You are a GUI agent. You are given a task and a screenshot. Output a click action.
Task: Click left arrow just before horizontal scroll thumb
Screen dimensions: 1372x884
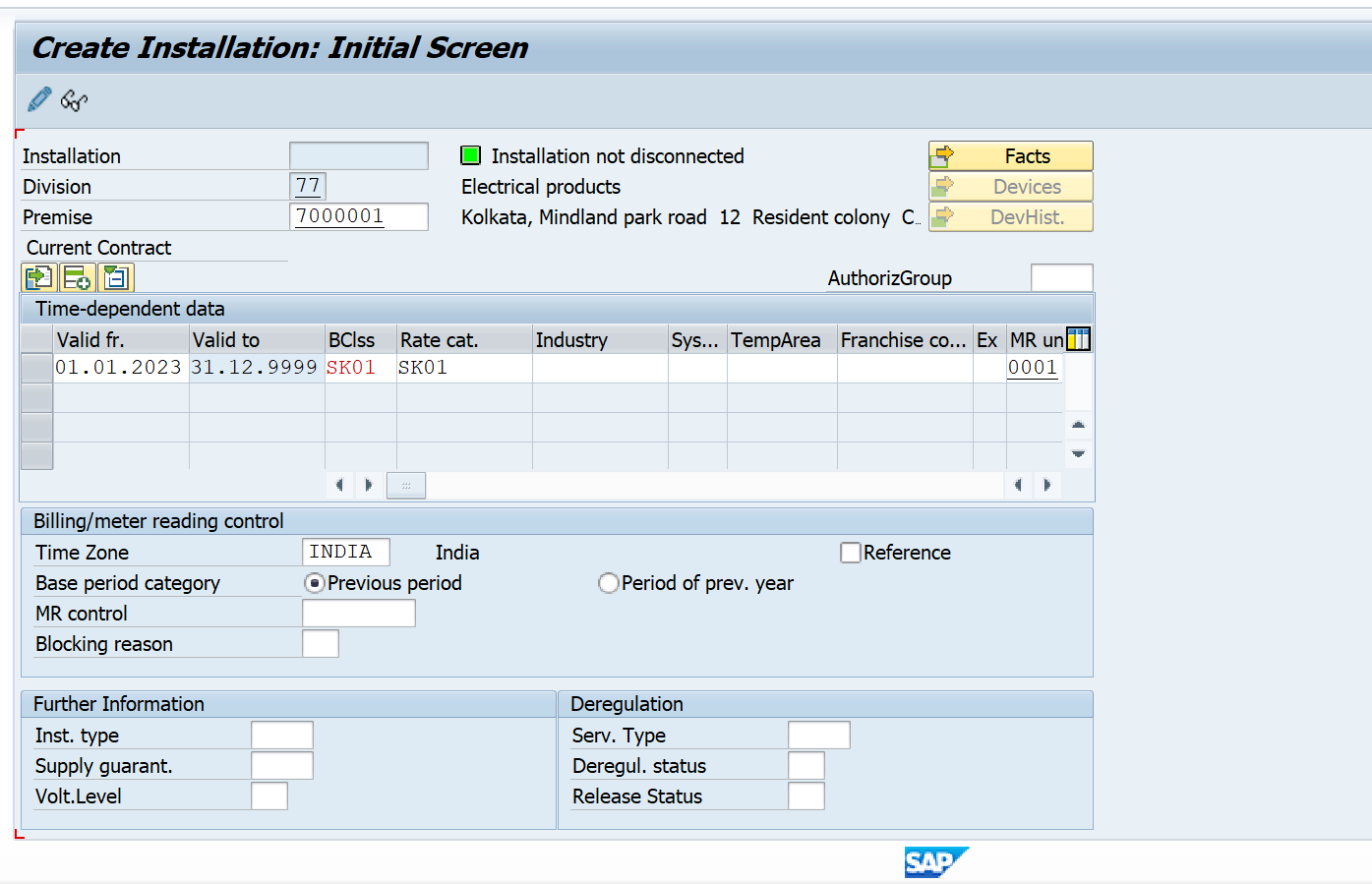(340, 485)
